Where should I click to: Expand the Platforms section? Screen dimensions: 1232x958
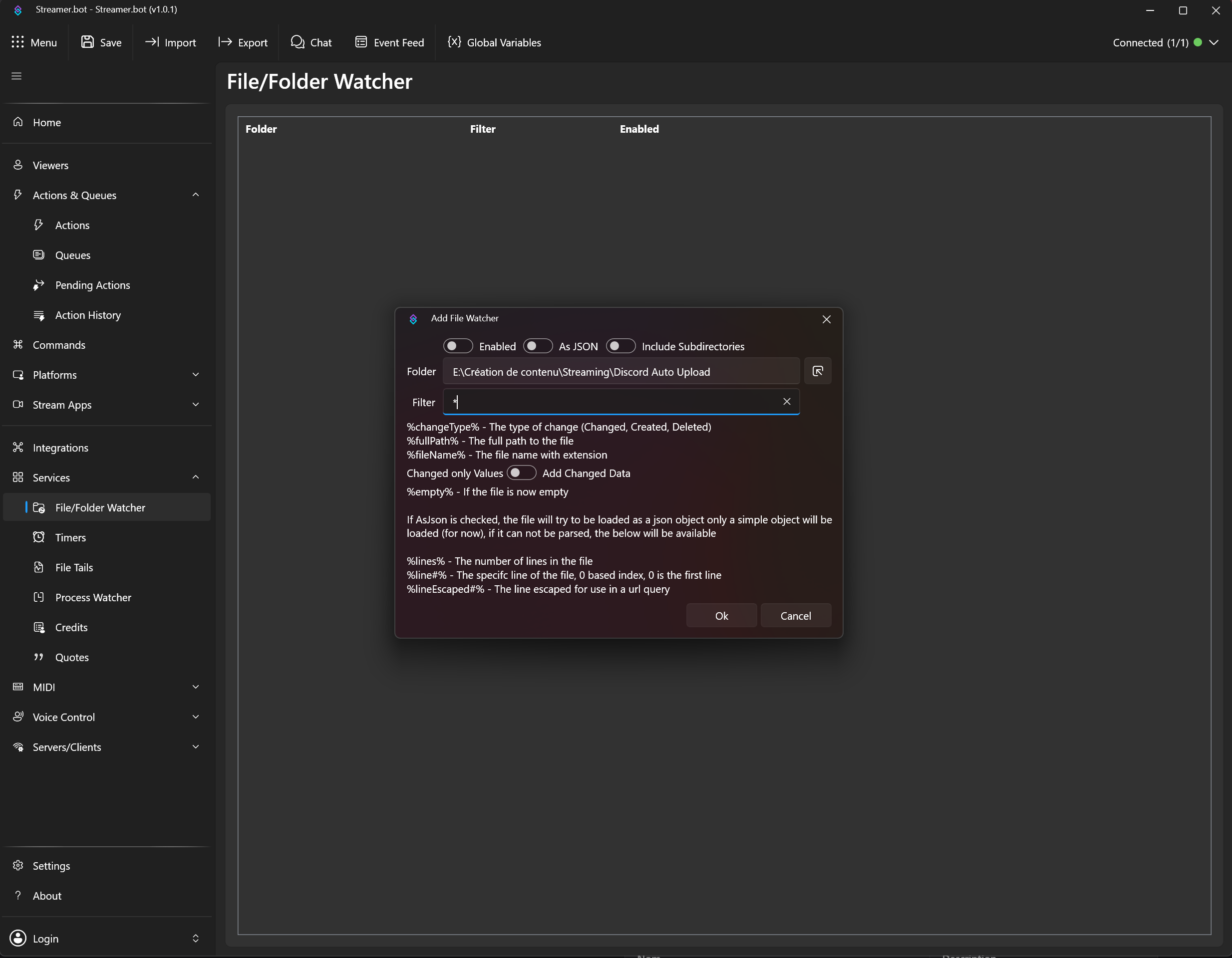196,374
